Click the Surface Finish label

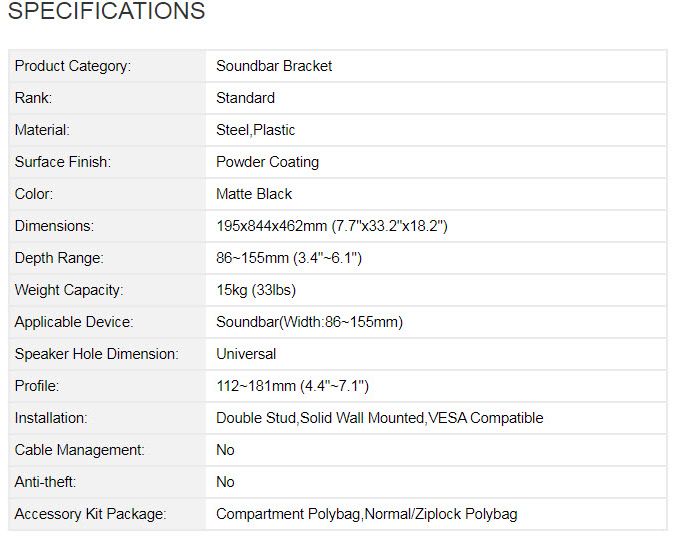63,162
